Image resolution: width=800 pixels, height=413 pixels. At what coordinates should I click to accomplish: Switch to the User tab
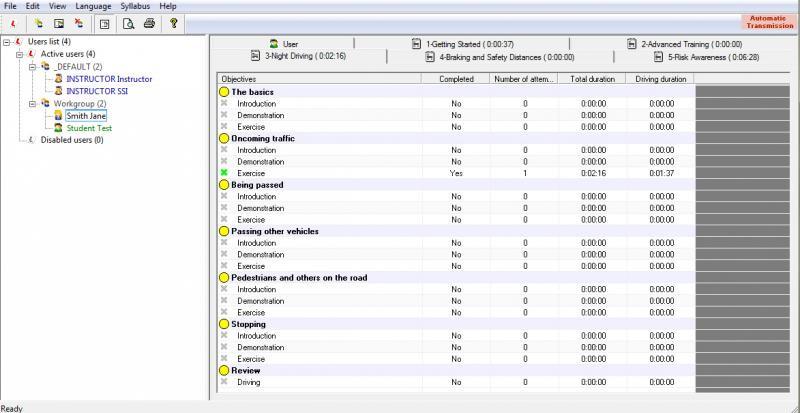pos(284,44)
